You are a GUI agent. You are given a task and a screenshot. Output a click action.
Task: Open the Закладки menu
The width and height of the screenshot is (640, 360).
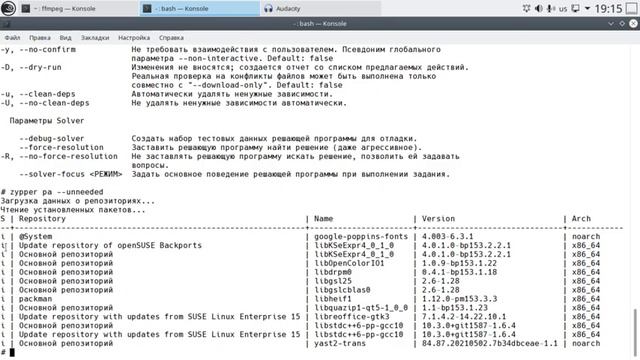click(95, 38)
